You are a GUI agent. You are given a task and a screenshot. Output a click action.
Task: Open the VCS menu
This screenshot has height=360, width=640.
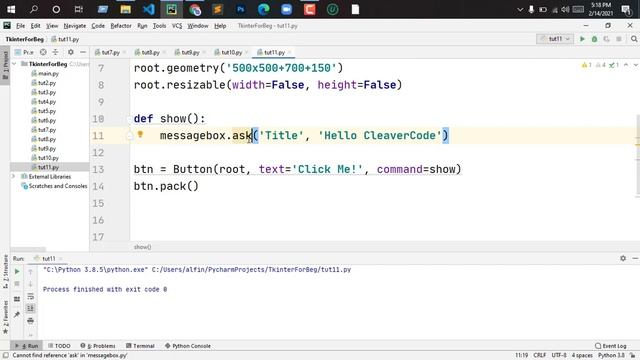click(x=177, y=26)
